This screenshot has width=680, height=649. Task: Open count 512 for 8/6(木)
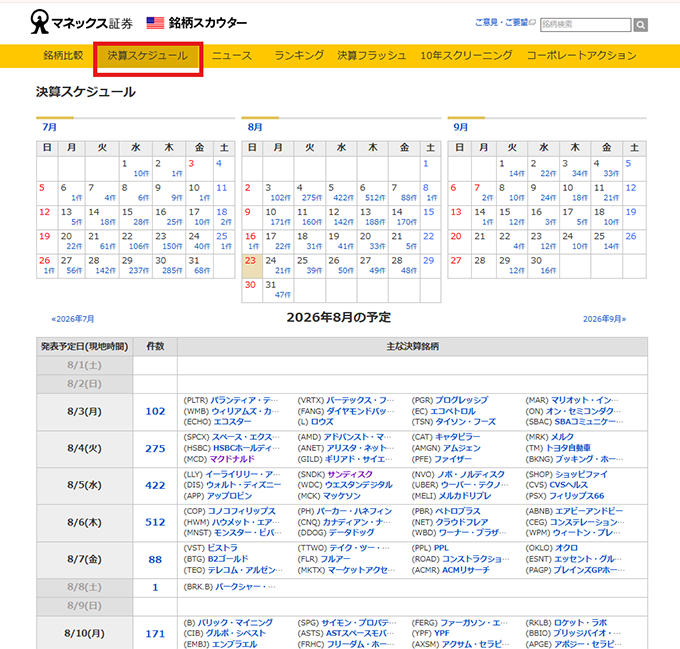tap(155, 522)
